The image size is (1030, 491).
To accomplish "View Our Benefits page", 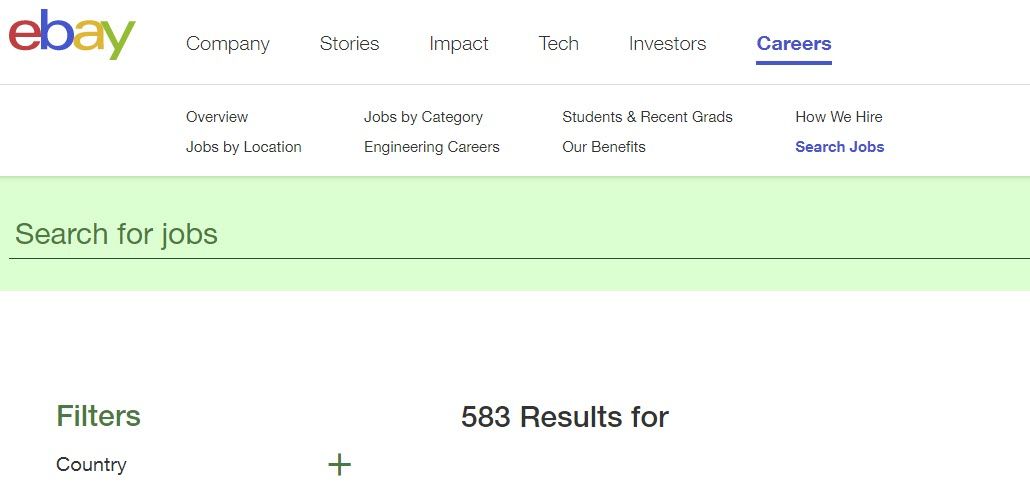I will [x=604, y=147].
